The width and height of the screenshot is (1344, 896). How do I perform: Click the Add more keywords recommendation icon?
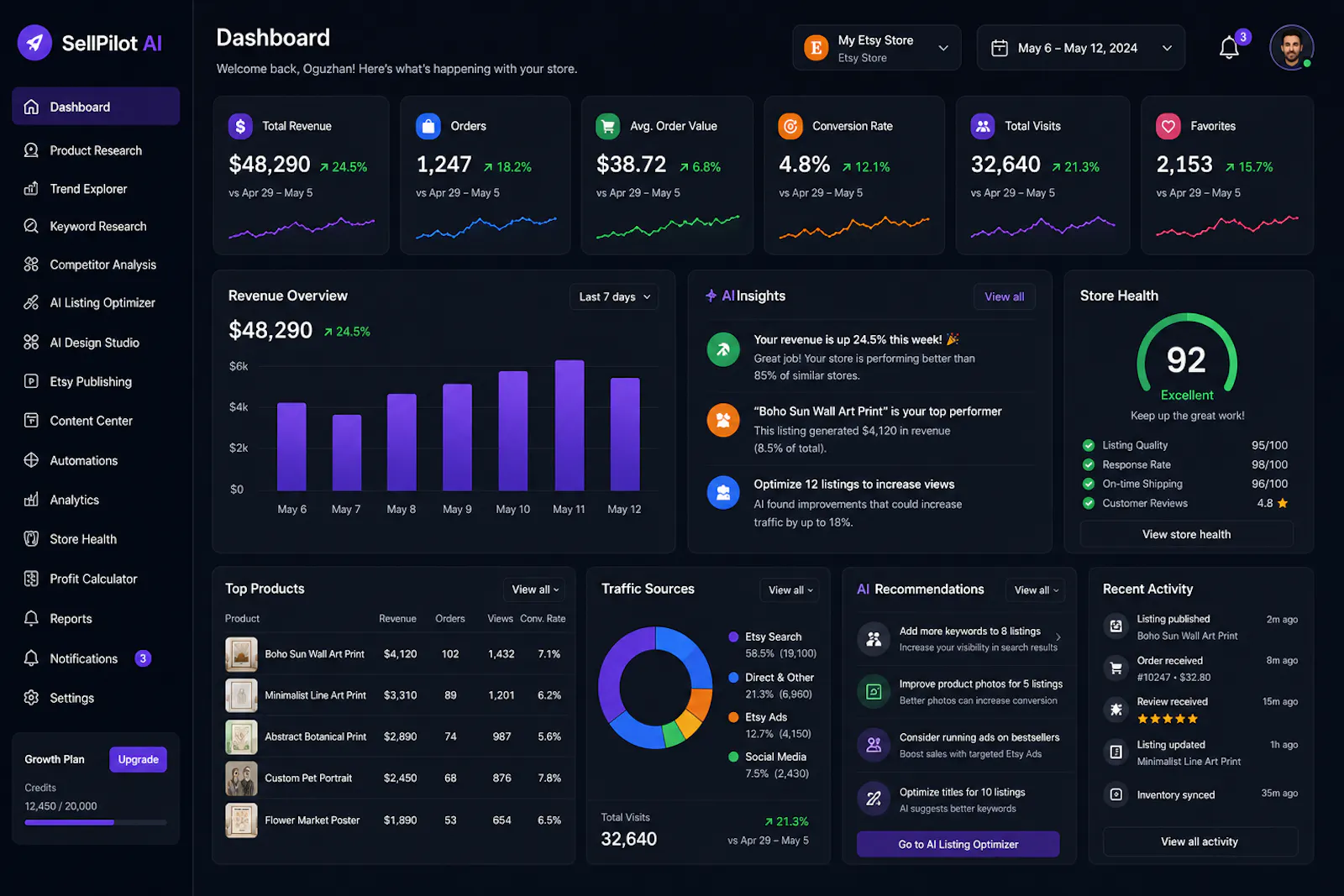(874, 639)
